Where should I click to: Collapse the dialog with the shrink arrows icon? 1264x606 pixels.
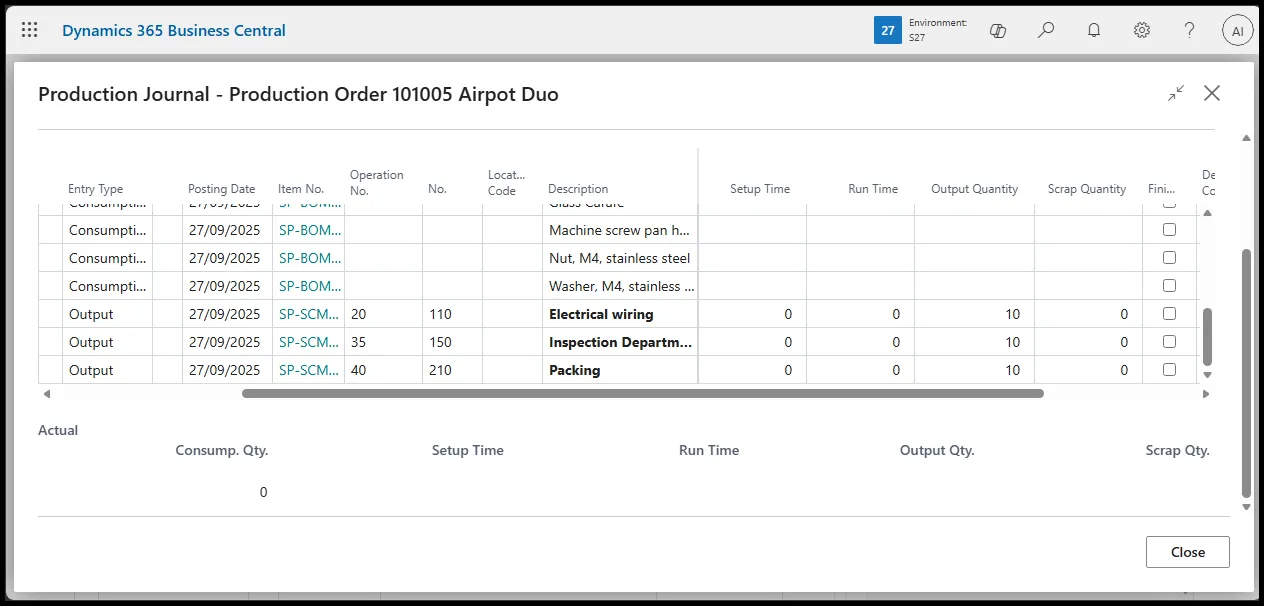click(x=1176, y=93)
